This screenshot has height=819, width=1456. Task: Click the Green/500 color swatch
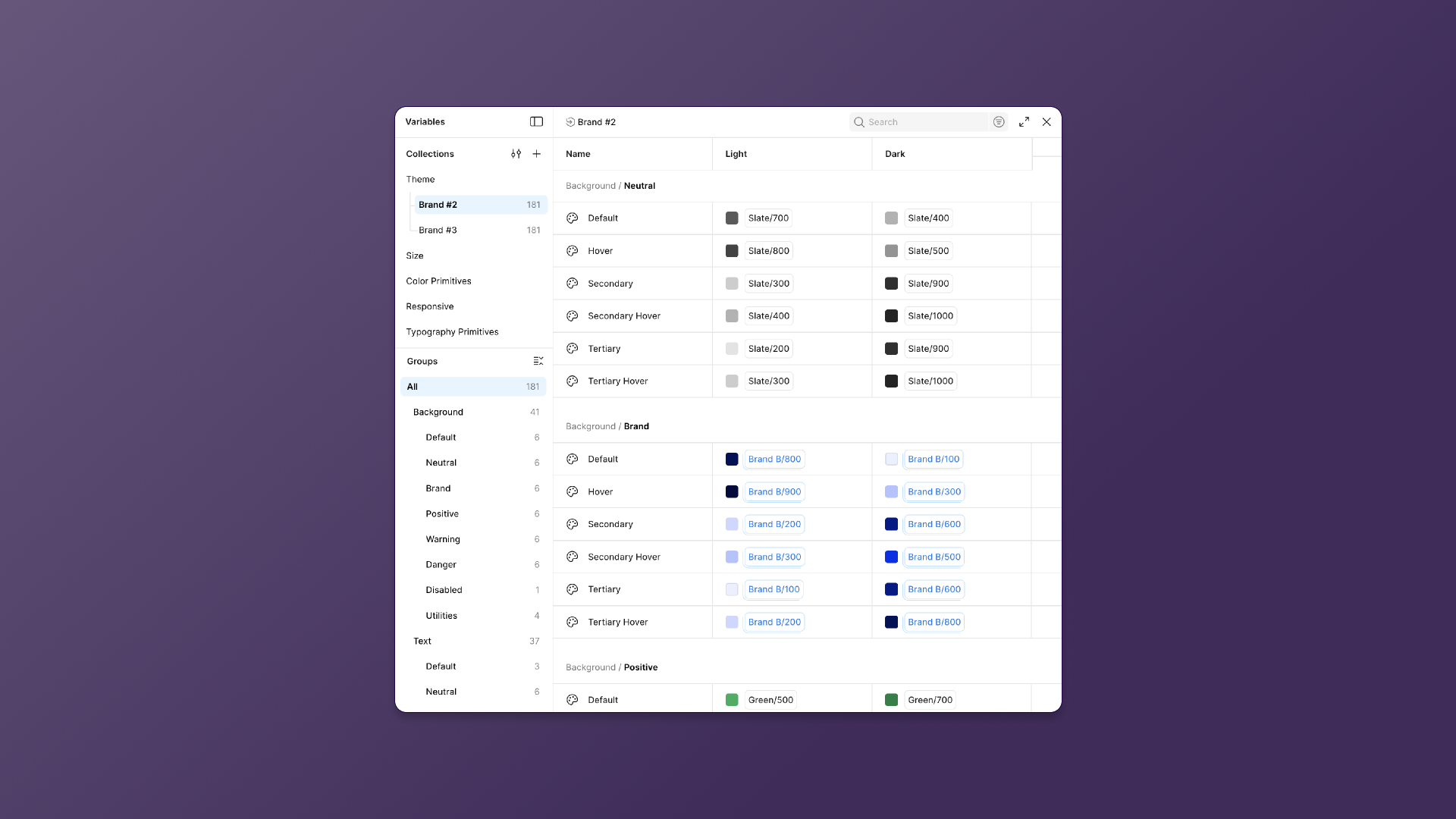click(732, 700)
